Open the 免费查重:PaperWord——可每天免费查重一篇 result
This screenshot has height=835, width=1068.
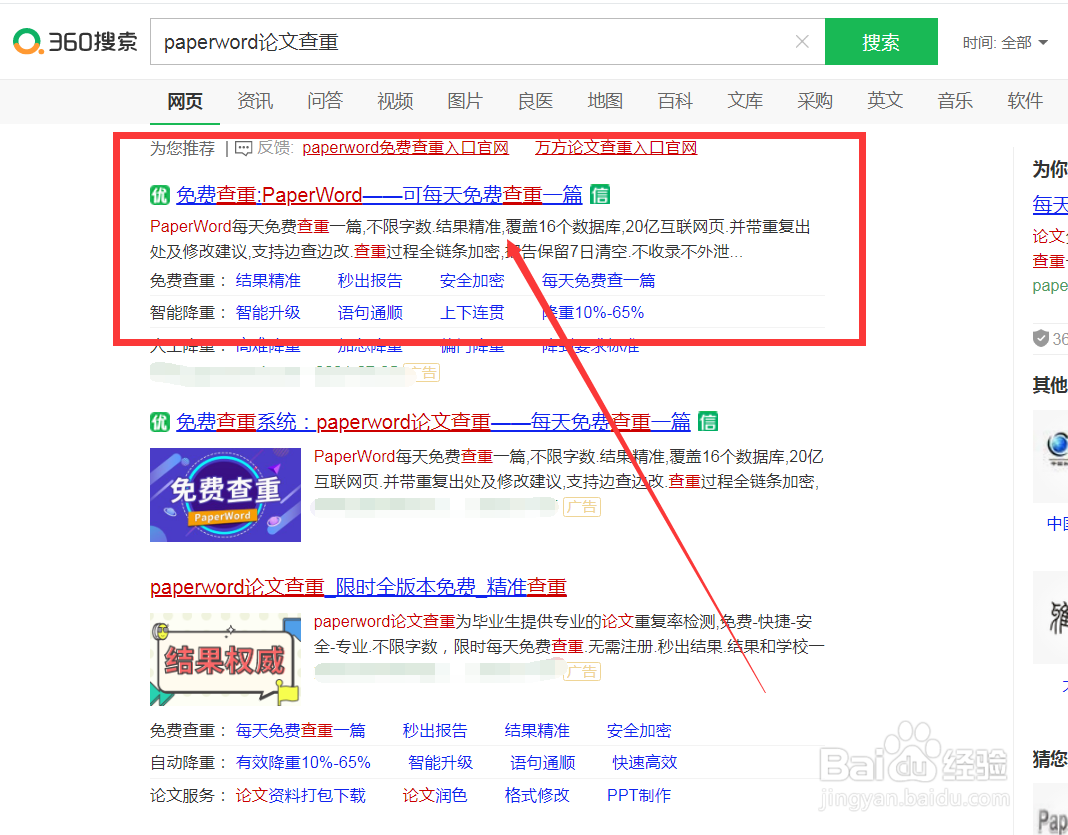point(379,195)
